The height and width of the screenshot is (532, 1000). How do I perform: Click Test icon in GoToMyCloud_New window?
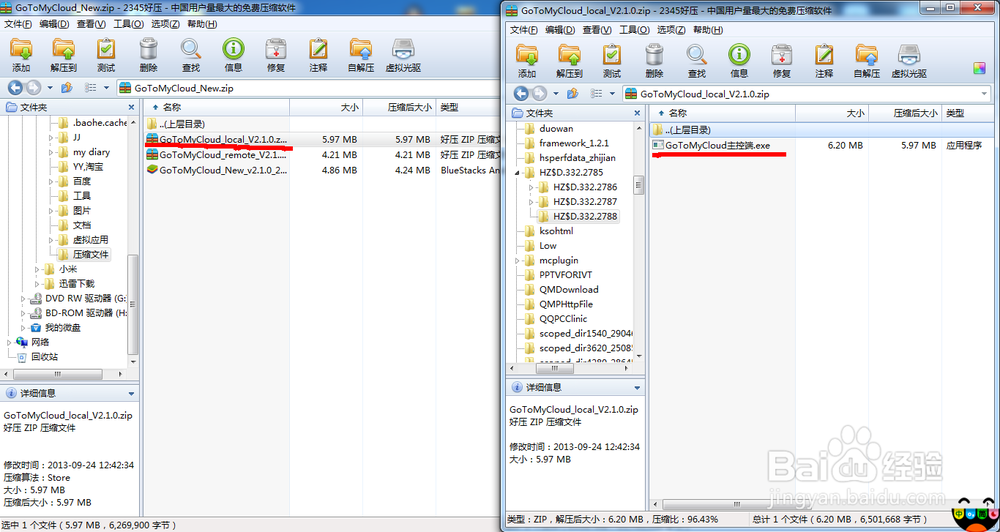coord(106,49)
